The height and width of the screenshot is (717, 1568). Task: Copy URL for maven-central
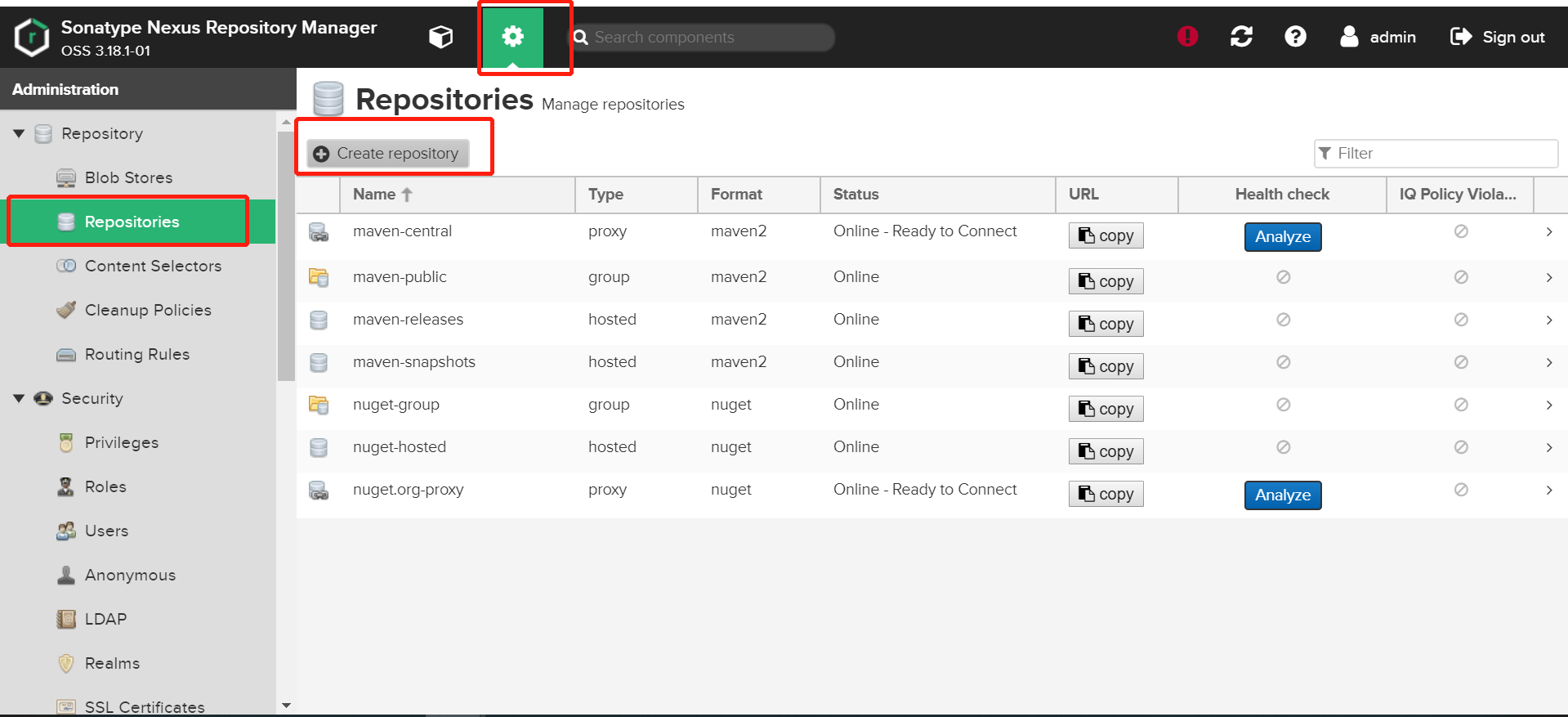click(1106, 235)
